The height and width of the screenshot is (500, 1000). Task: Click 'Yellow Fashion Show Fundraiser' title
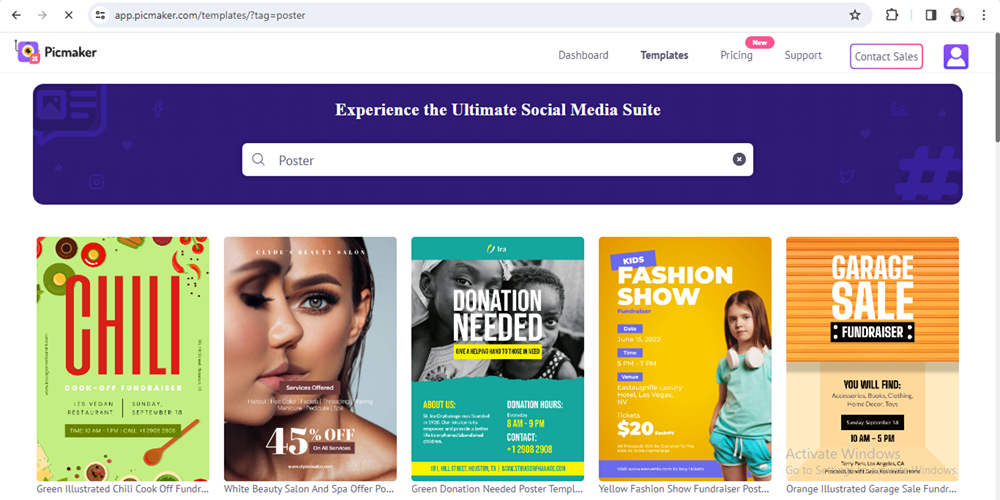pyautogui.click(x=684, y=489)
